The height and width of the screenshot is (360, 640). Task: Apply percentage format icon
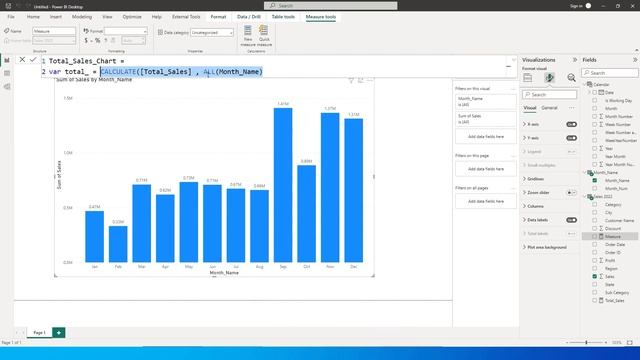click(98, 40)
